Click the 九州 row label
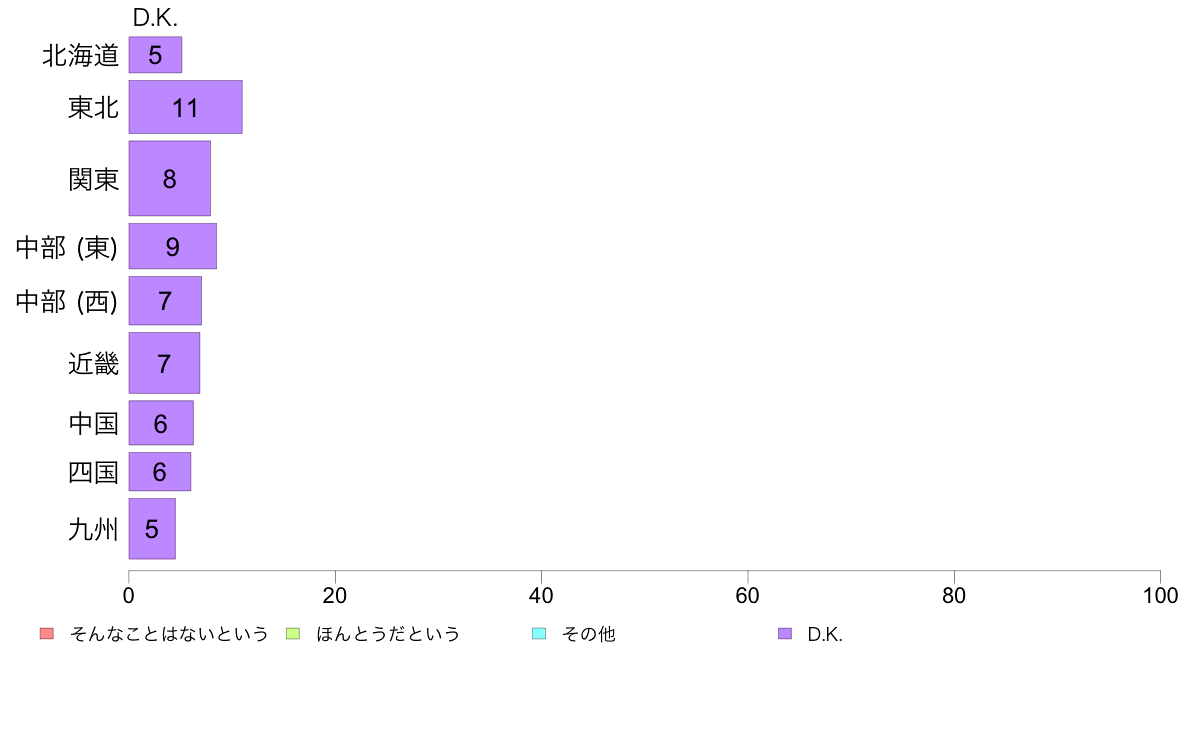Image resolution: width=1188 pixels, height=736 pixels. 93,528
